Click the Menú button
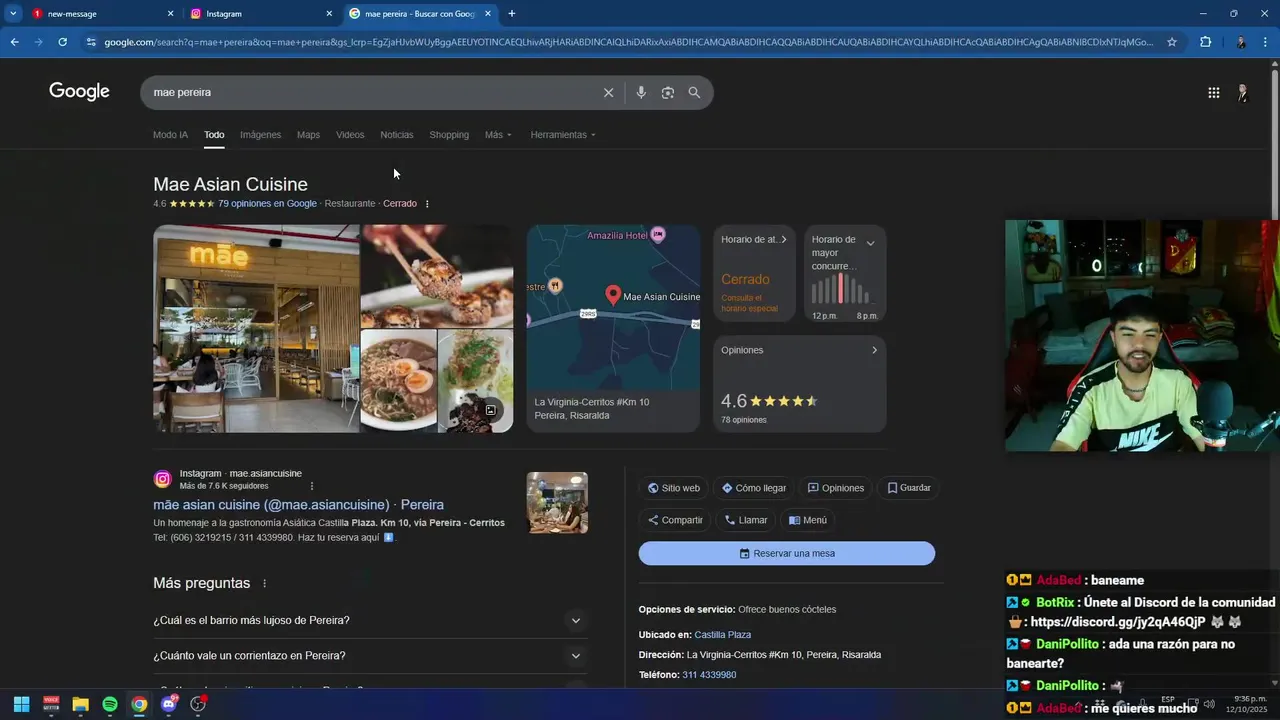The height and width of the screenshot is (720, 1280). tap(808, 520)
